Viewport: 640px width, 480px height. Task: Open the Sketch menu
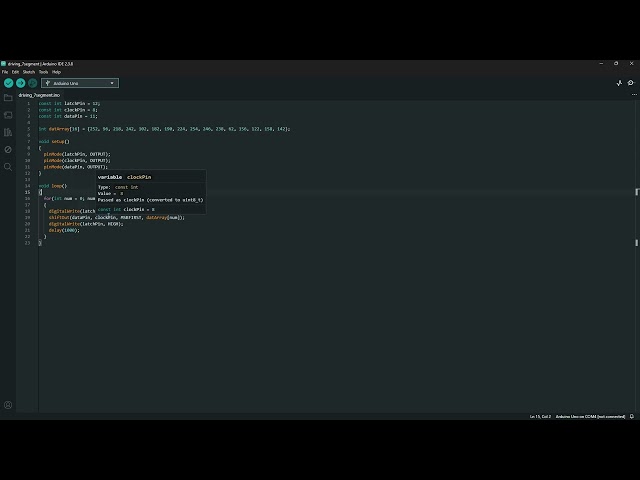point(29,72)
